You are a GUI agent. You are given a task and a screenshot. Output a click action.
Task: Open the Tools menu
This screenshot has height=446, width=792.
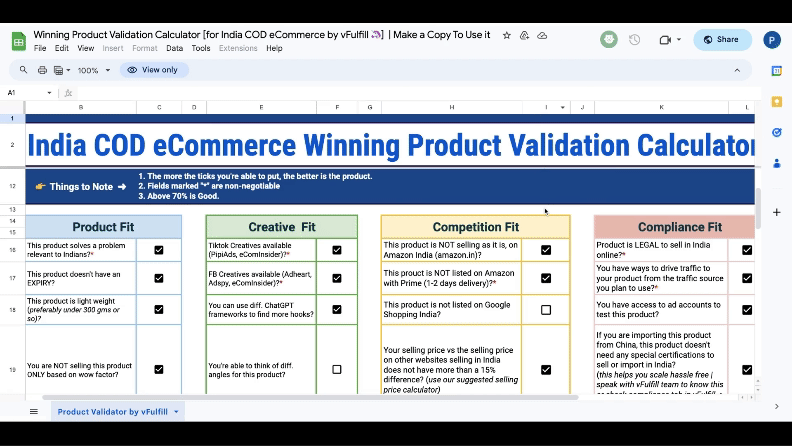point(201,48)
